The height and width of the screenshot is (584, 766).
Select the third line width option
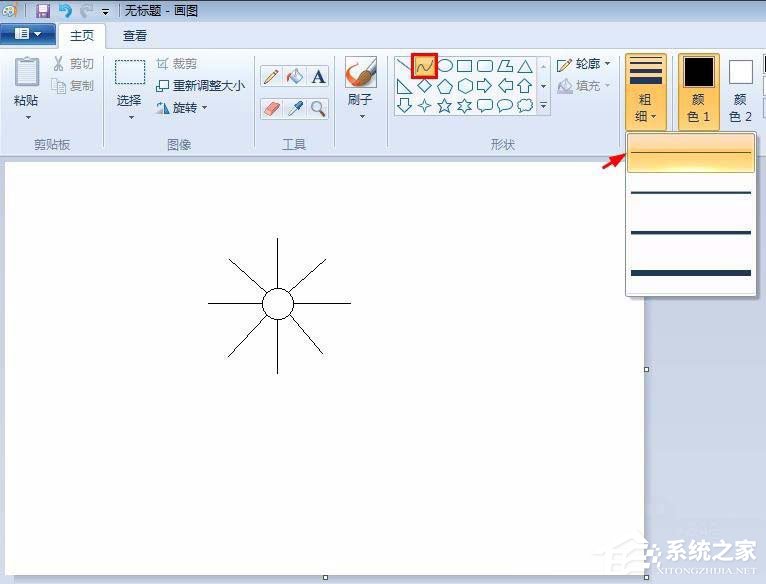tap(691, 233)
